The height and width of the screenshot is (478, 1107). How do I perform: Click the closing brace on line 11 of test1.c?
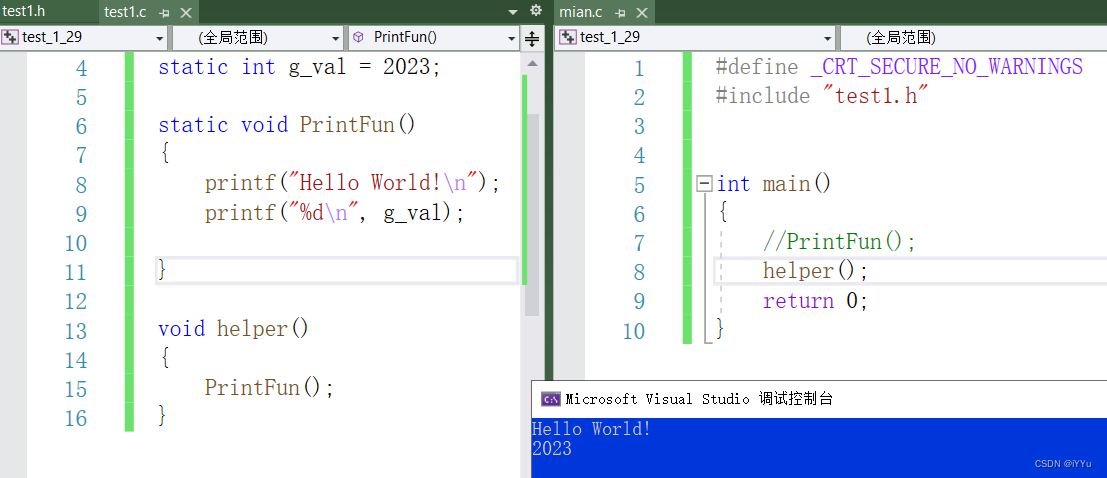[x=162, y=270]
